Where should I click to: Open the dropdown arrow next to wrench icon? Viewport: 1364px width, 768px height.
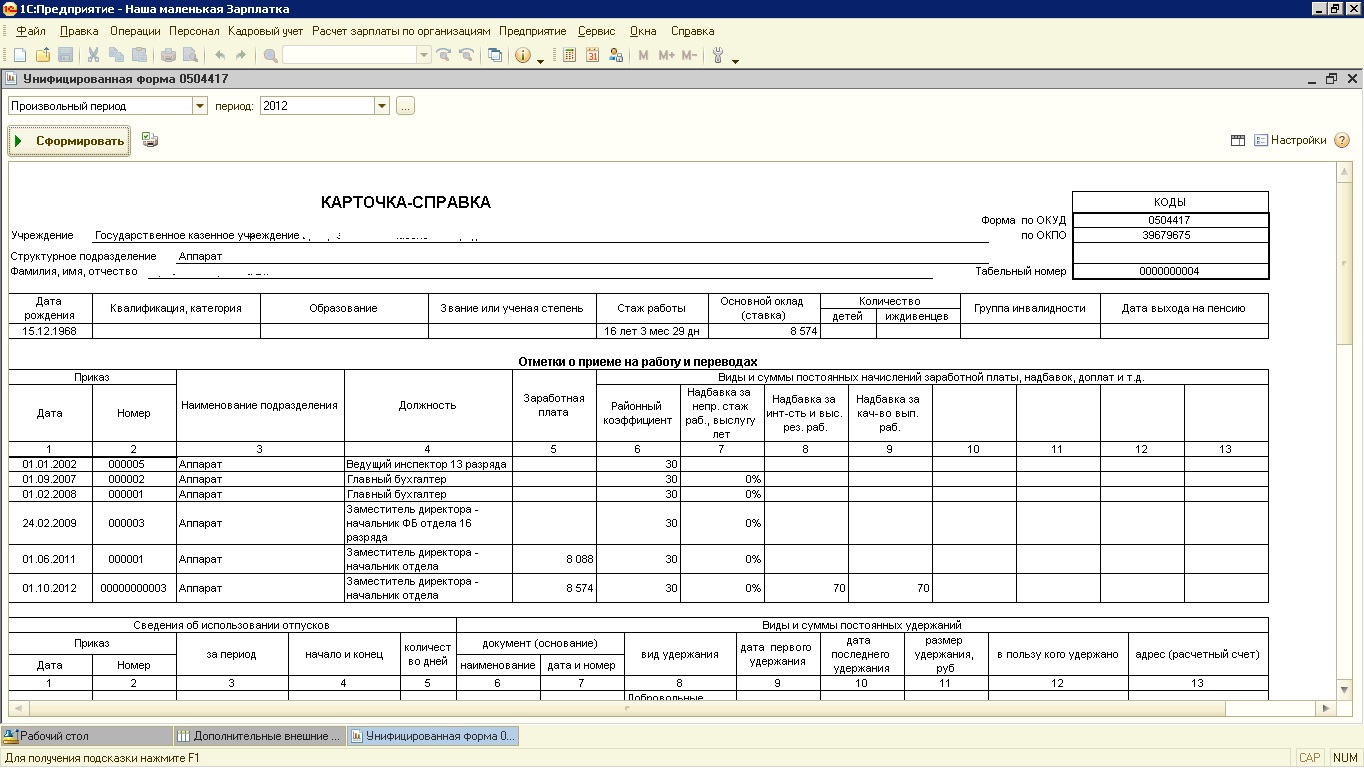[x=735, y=60]
